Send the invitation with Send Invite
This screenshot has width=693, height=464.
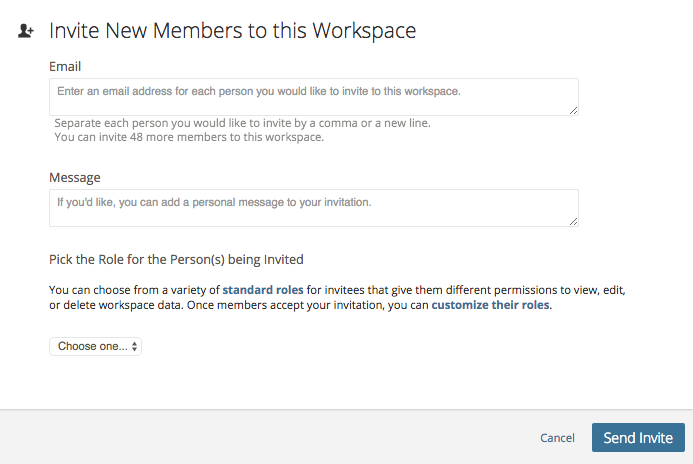pyautogui.click(x=638, y=437)
